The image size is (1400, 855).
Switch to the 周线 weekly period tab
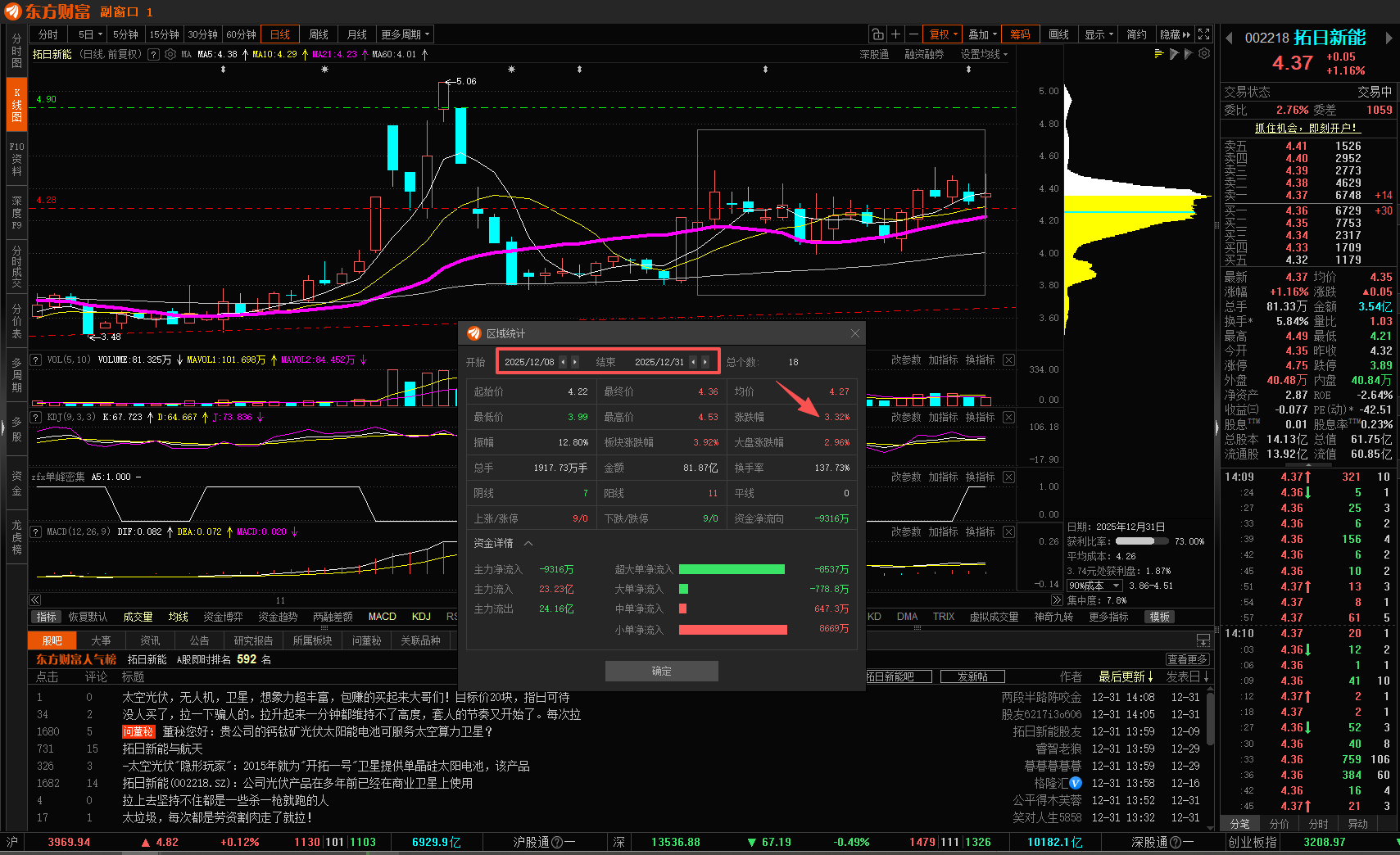point(319,34)
